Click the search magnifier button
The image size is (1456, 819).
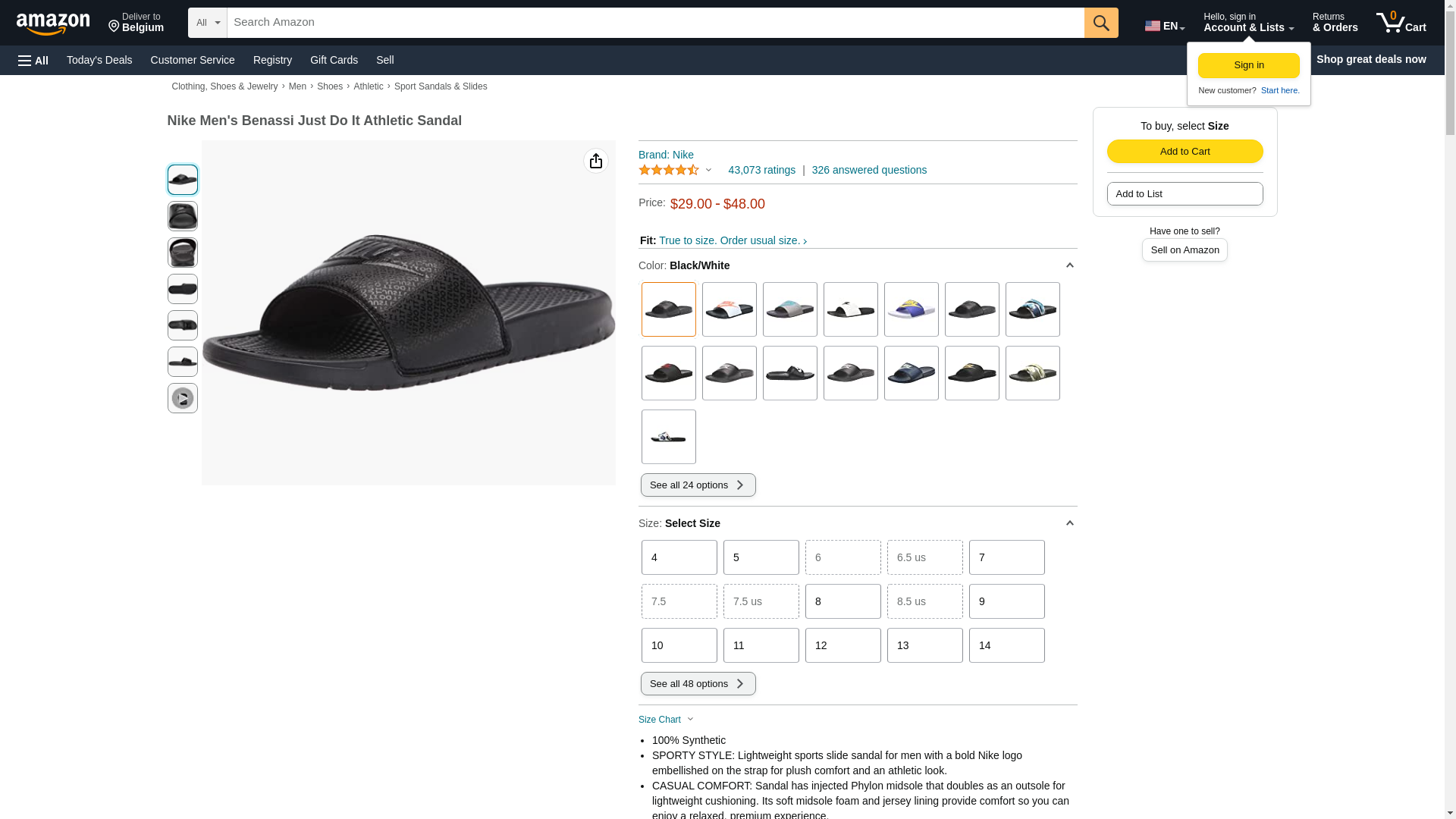(1100, 23)
